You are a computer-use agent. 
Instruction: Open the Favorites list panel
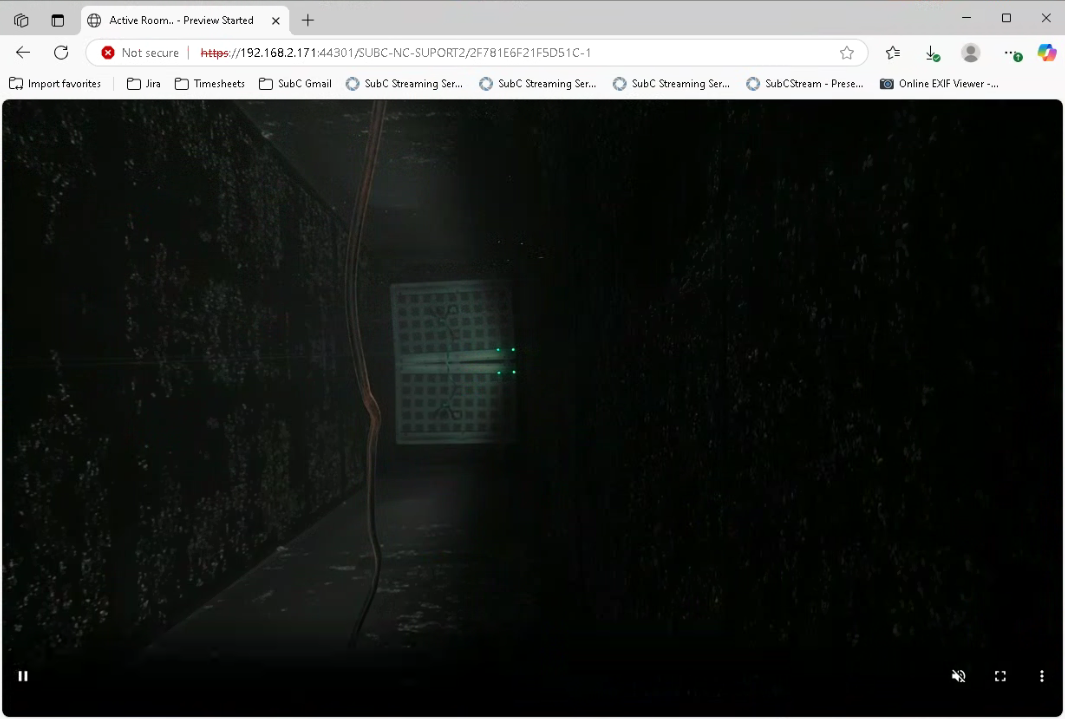coord(893,53)
